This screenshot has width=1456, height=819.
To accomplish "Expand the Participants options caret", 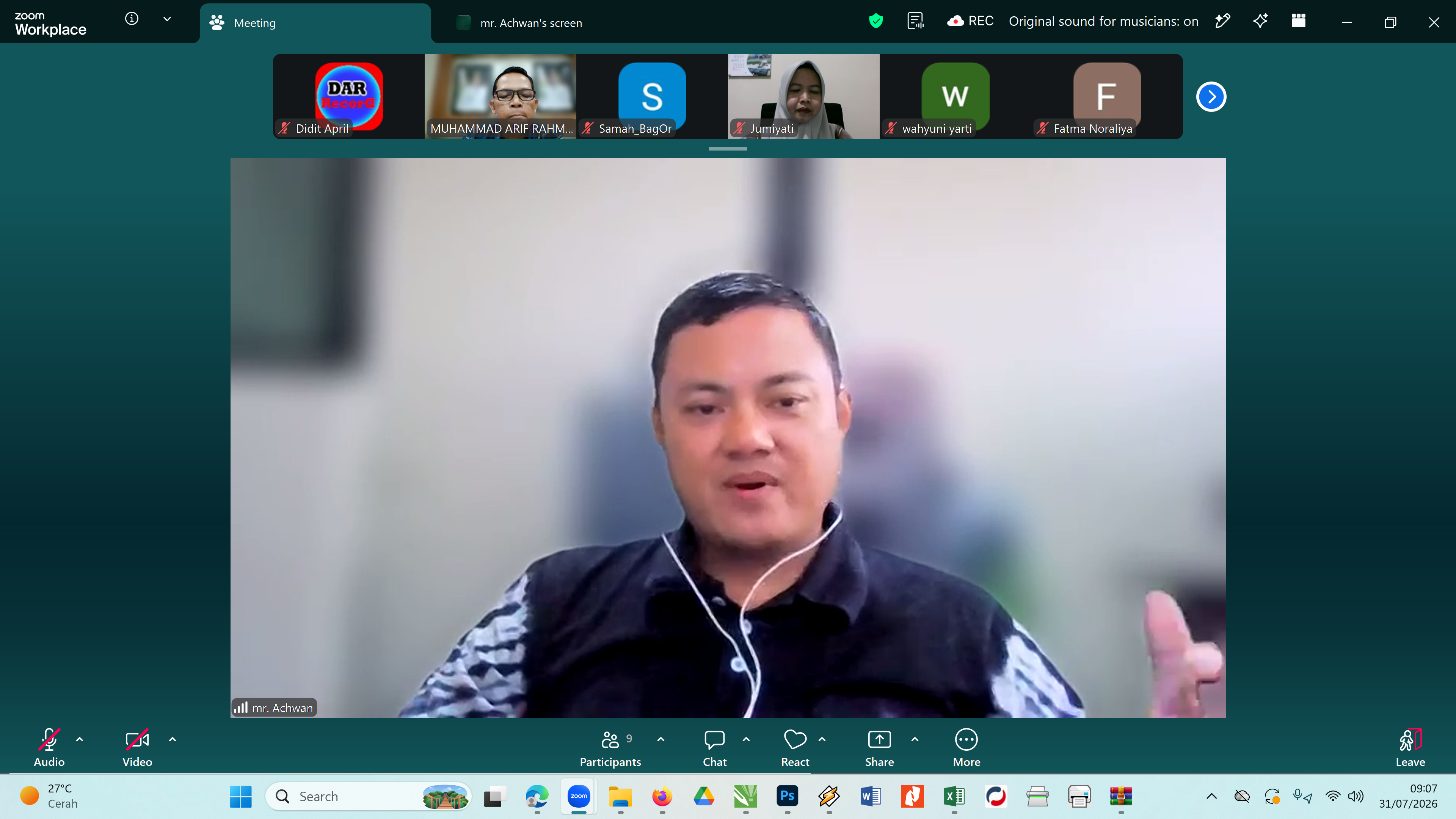I will (660, 739).
